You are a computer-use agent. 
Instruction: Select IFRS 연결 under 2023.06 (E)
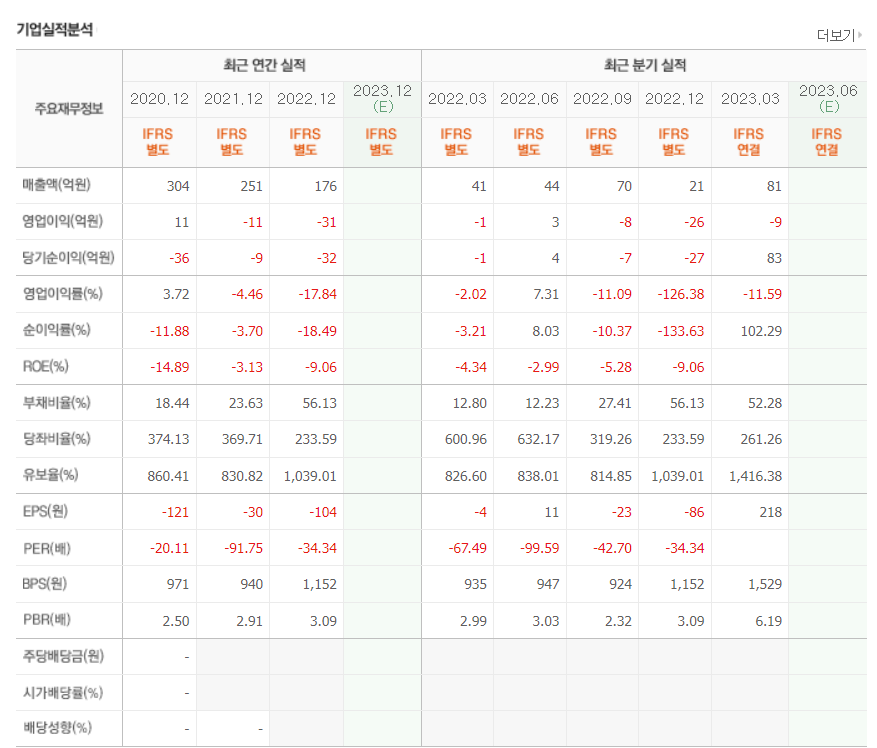click(x=827, y=142)
